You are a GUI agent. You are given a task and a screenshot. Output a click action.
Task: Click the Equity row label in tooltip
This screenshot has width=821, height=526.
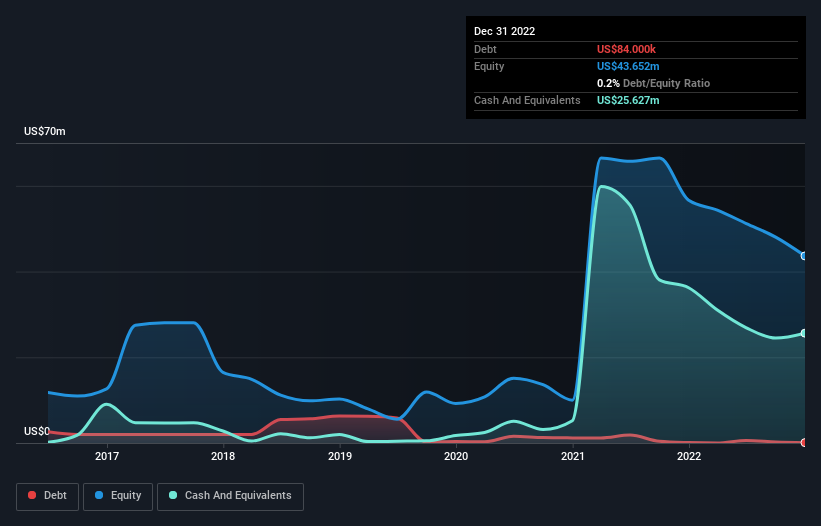point(489,66)
